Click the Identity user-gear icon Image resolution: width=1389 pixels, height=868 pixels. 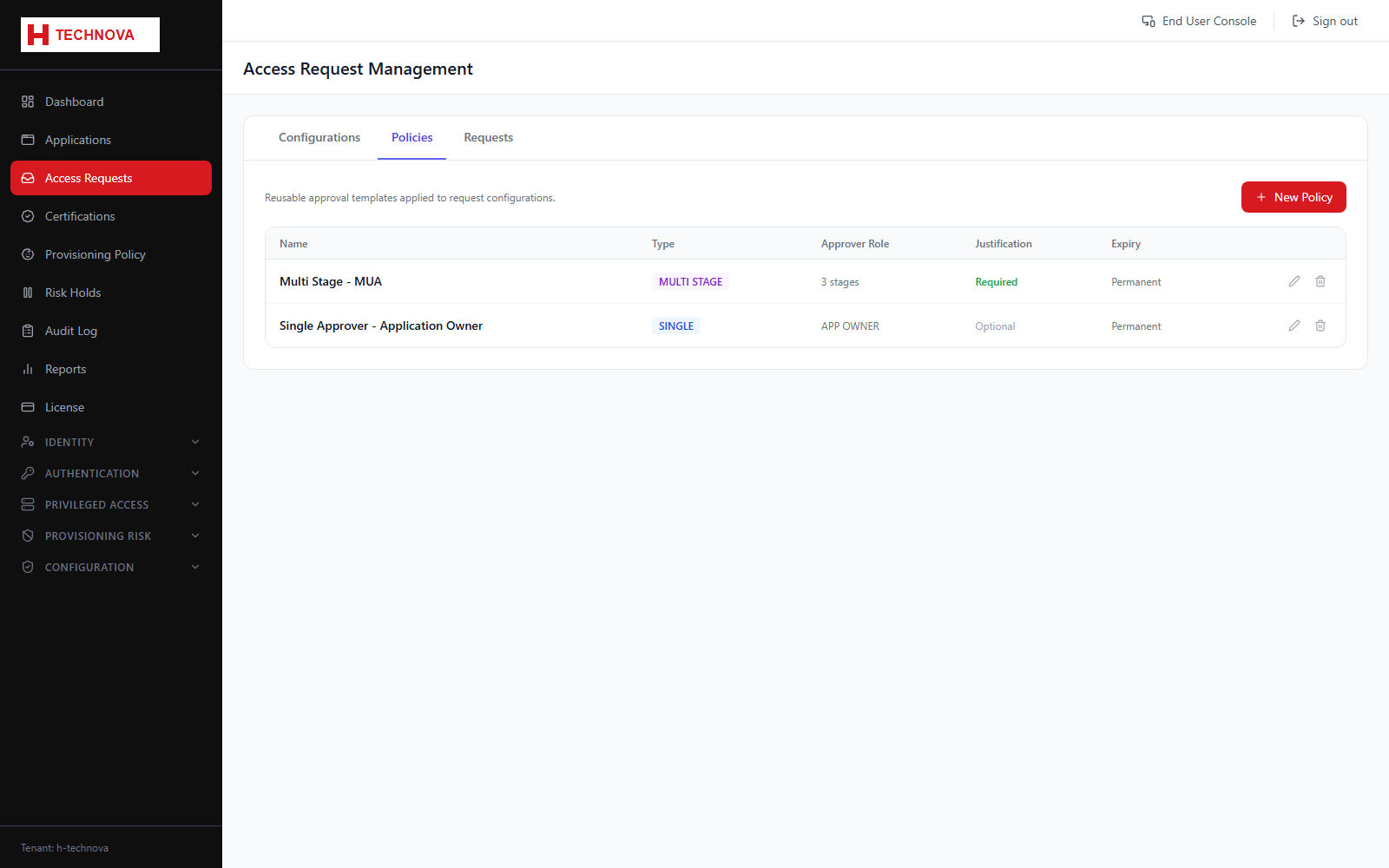28,442
